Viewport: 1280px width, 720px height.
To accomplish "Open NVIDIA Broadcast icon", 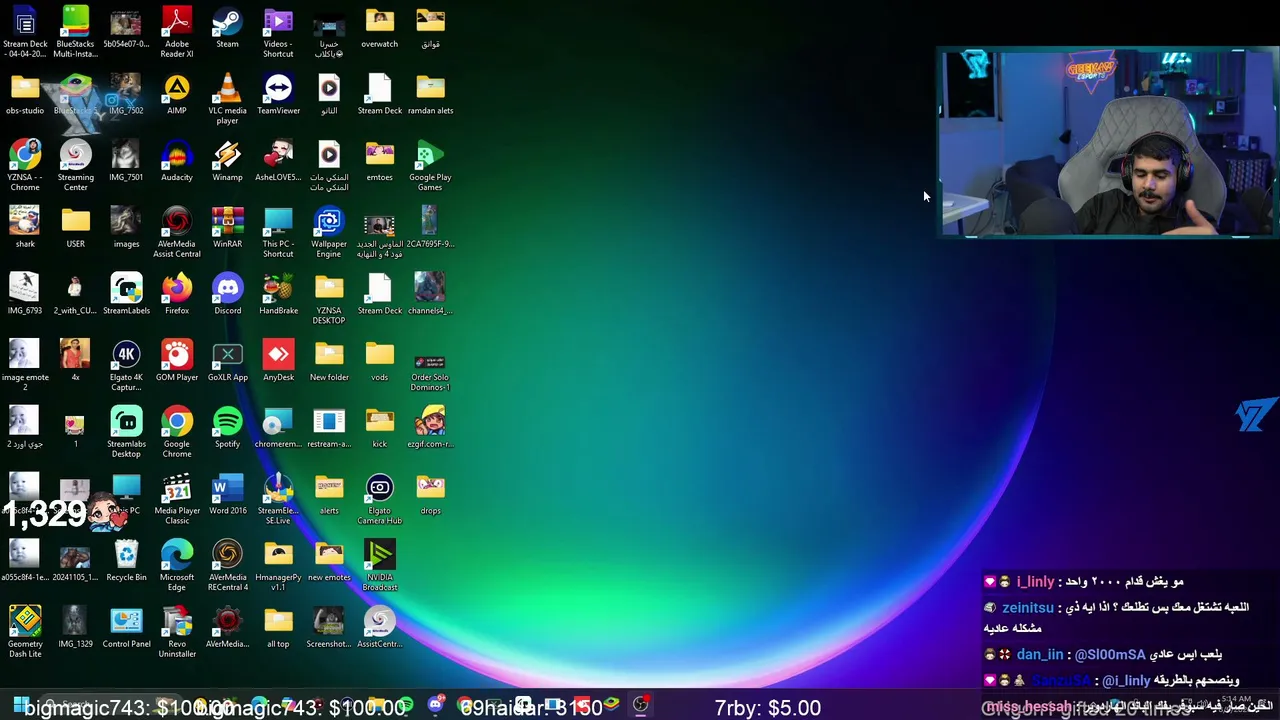I will pos(380,566).
